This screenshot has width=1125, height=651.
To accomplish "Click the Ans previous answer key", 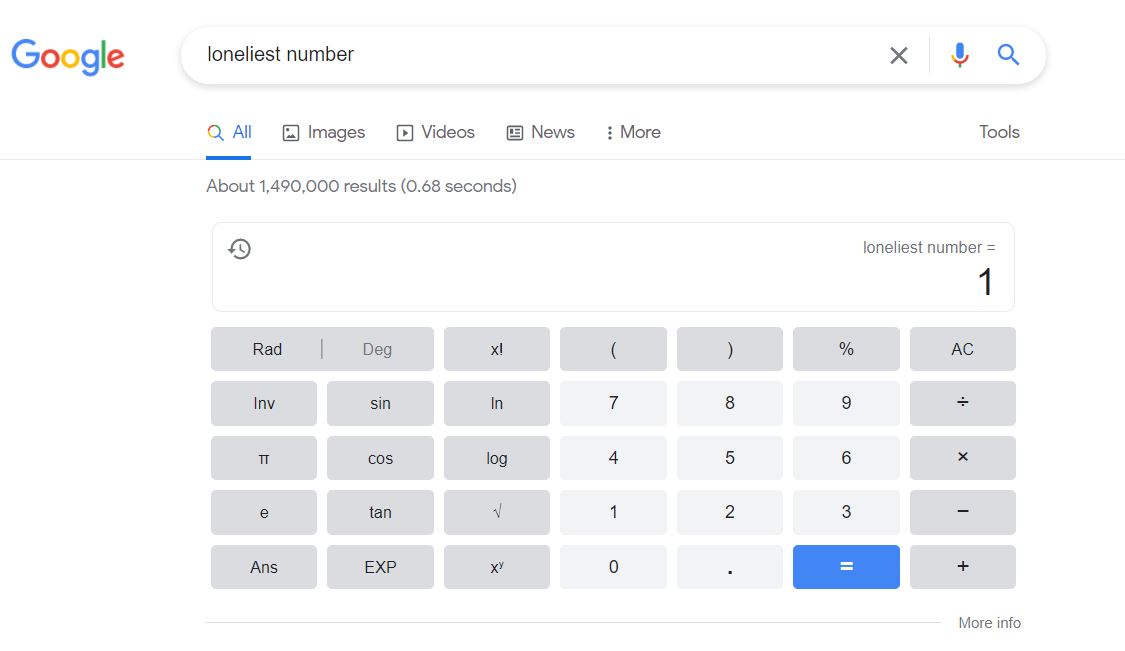I will 264,567.
